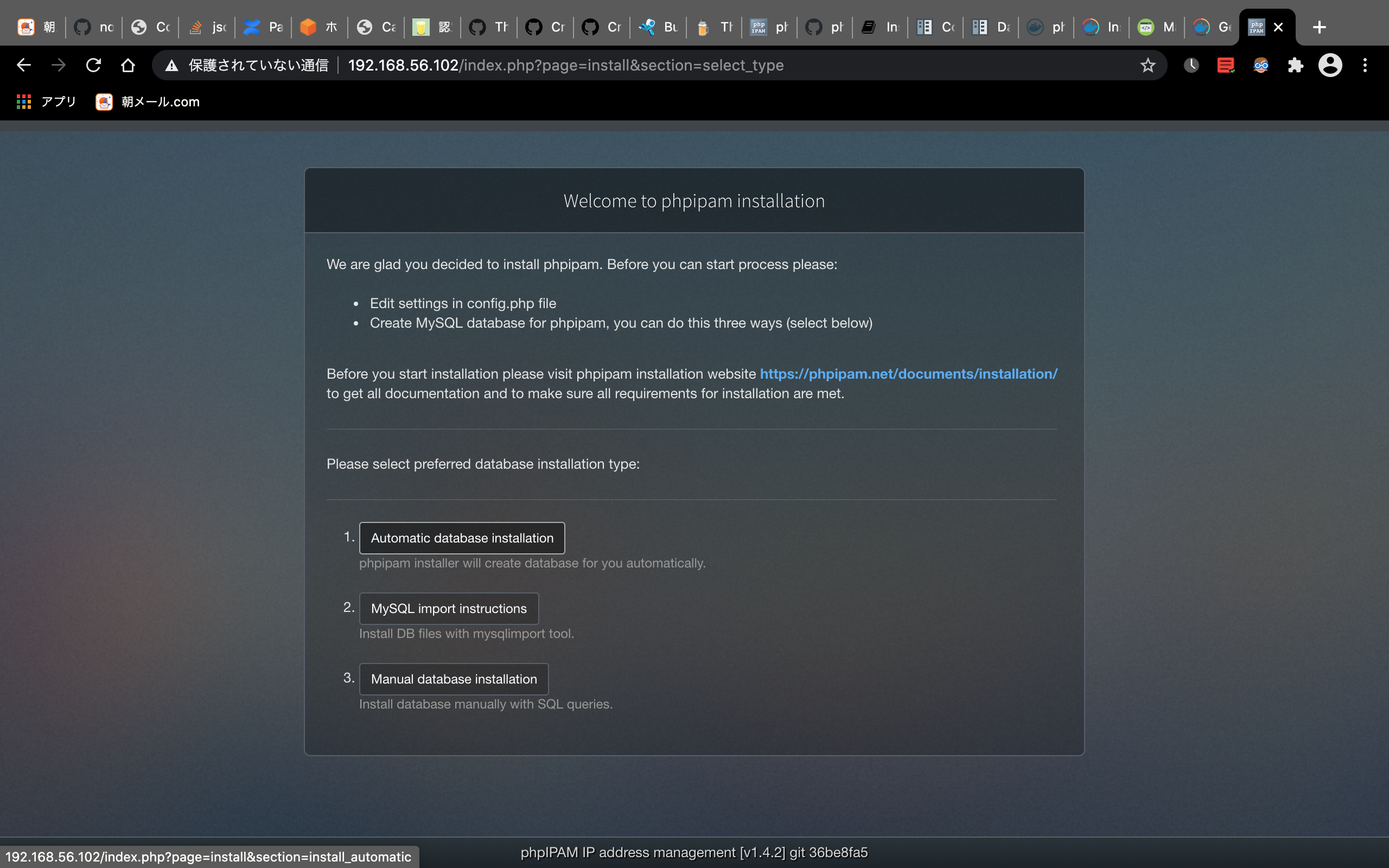Open the アプリ apps grid shortcut

46,101
